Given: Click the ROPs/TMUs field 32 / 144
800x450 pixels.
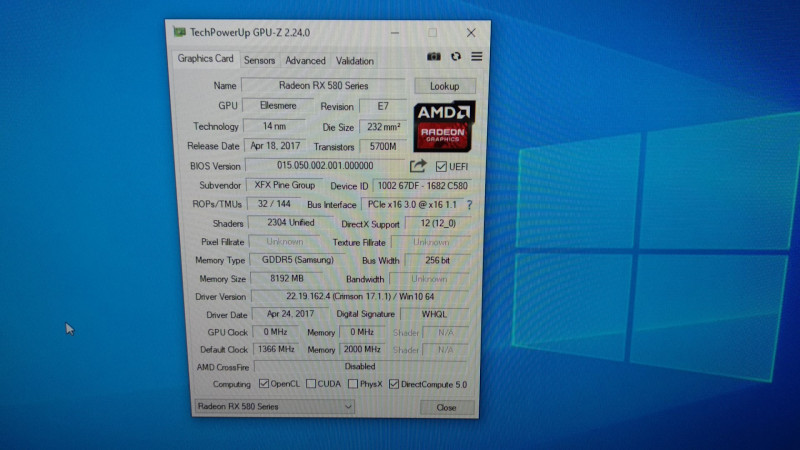Looking at the screenshot, I should point(274,204).
